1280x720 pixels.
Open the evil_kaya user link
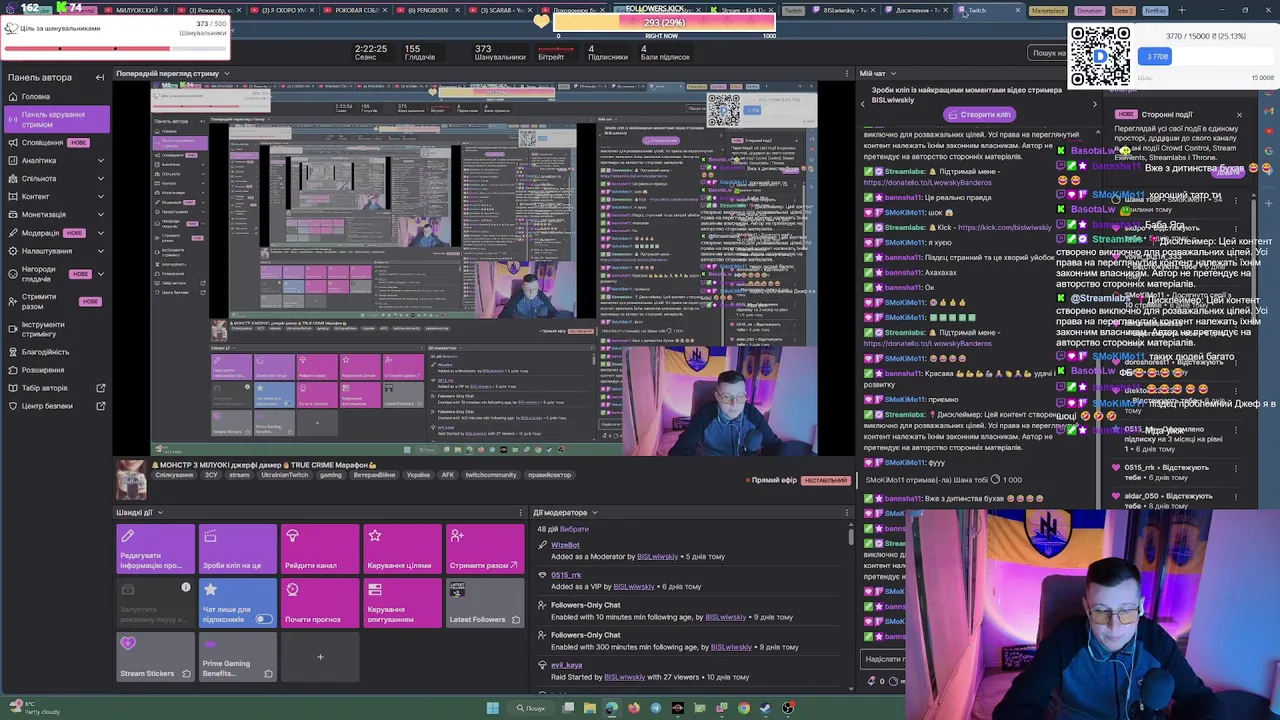566,665
